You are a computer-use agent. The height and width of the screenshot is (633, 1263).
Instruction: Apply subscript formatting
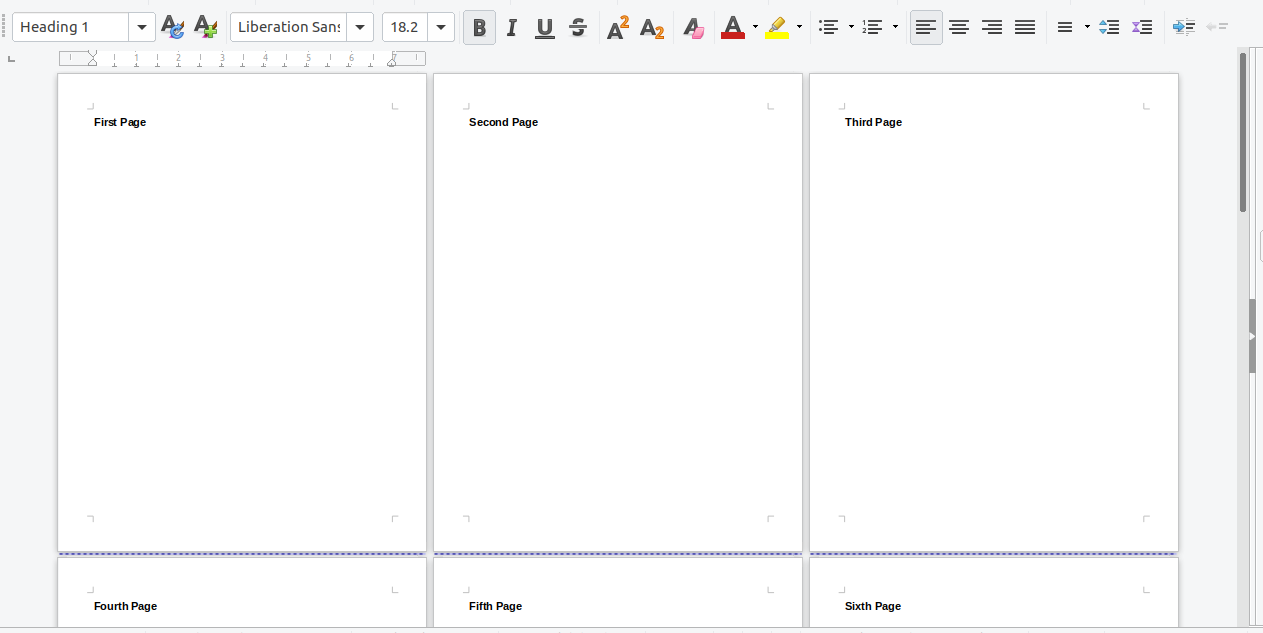click(651, 27)
